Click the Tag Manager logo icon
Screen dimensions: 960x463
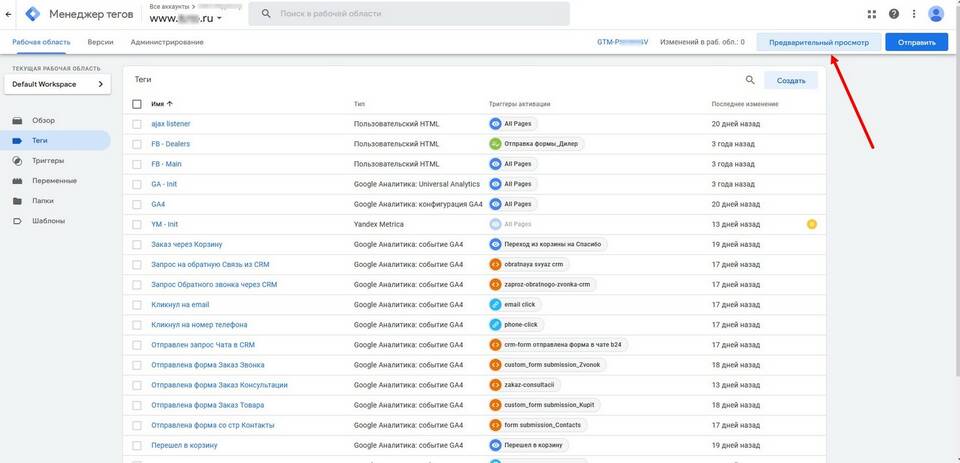pyautogui.click(x=32, y=14)
